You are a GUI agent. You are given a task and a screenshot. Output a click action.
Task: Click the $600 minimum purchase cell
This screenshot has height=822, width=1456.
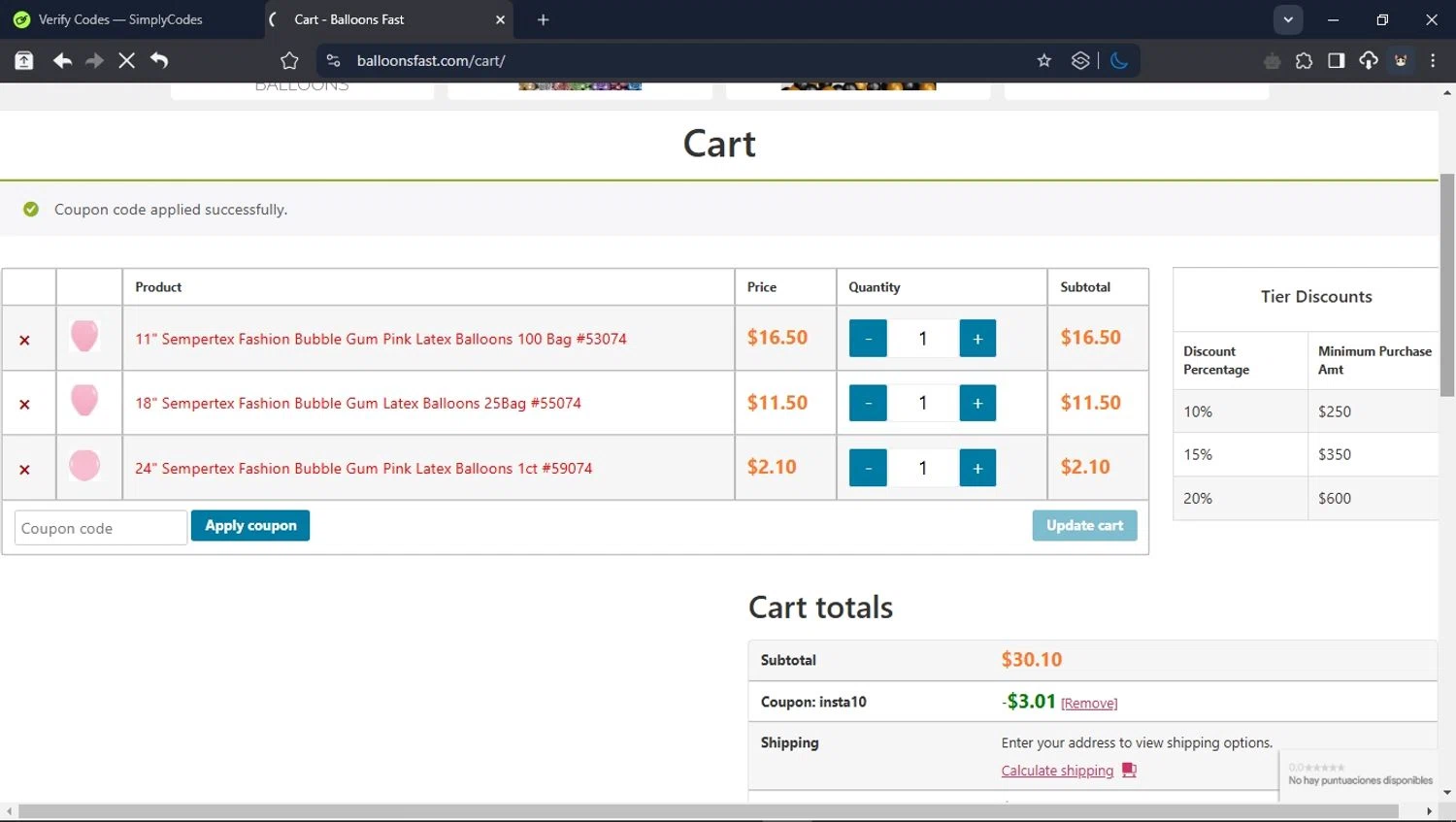click(x=1373, y=498)
